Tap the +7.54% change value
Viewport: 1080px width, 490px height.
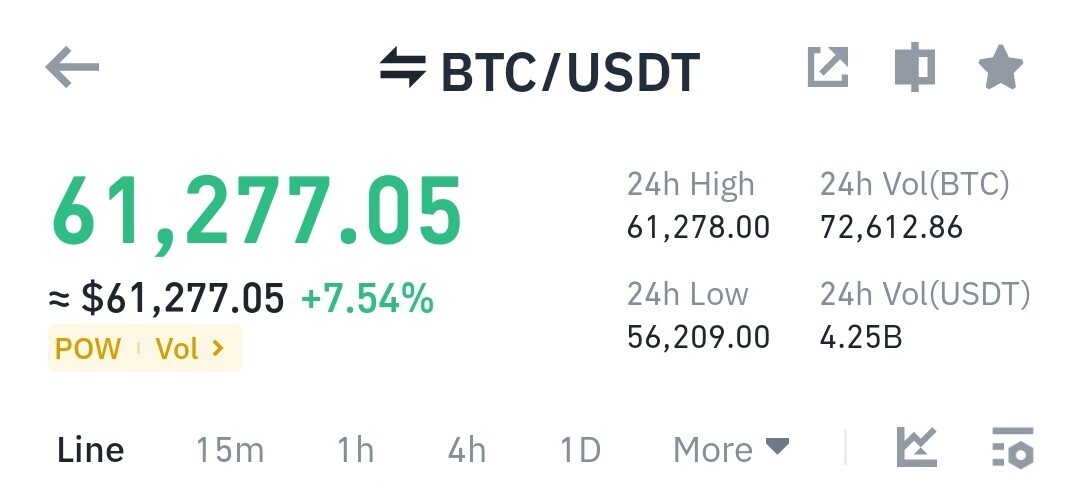368,299
